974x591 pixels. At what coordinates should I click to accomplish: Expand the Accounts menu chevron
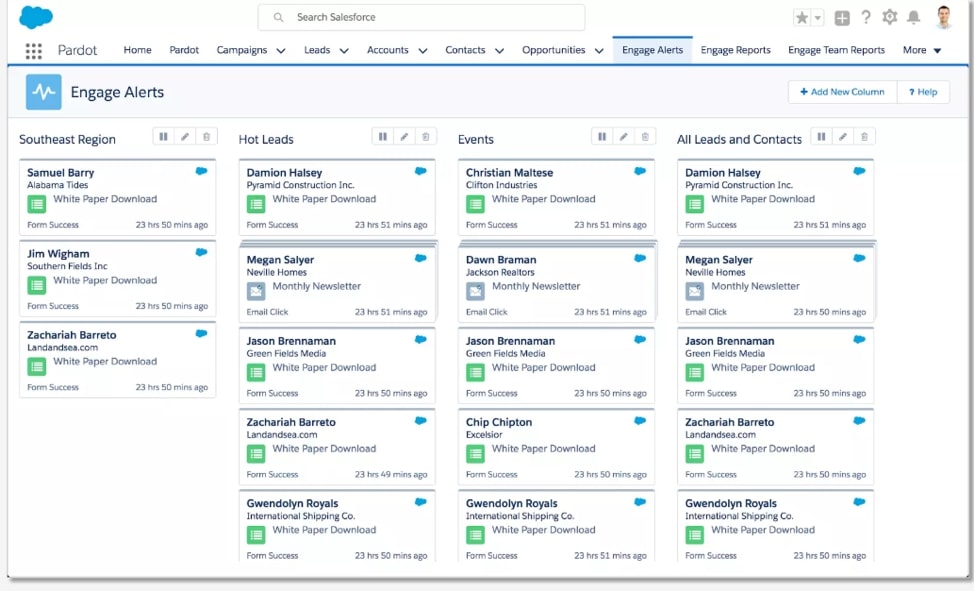pyautogui.click(x=422, y=51)
